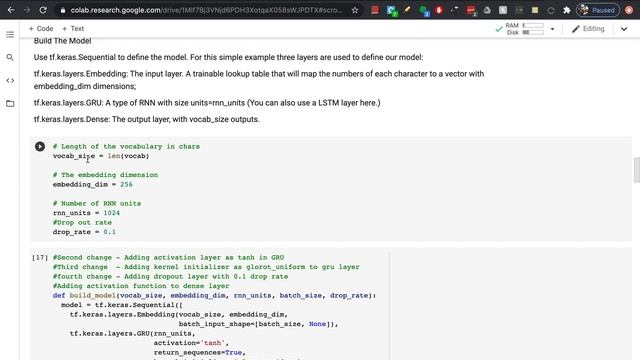Click the red update icon at toolbar end

(629, 10)
